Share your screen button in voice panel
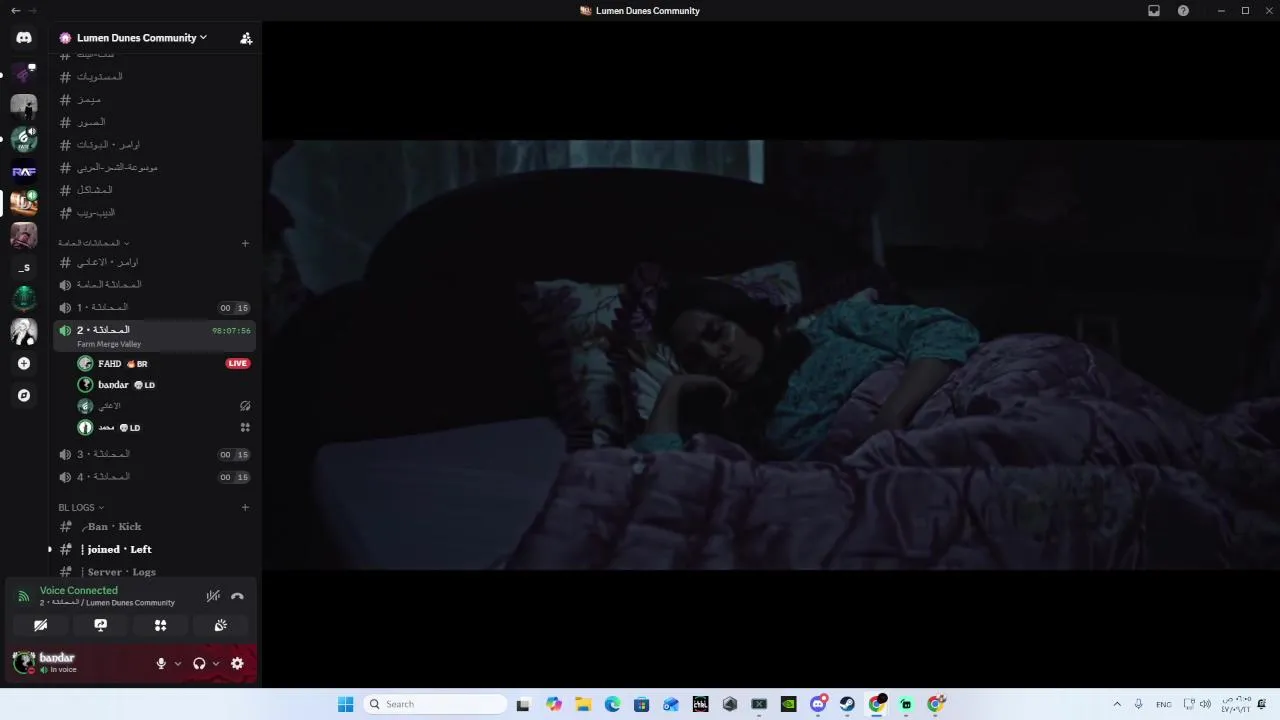The width and height of the screenshot is (1280, 720). [x=101, y=625]
